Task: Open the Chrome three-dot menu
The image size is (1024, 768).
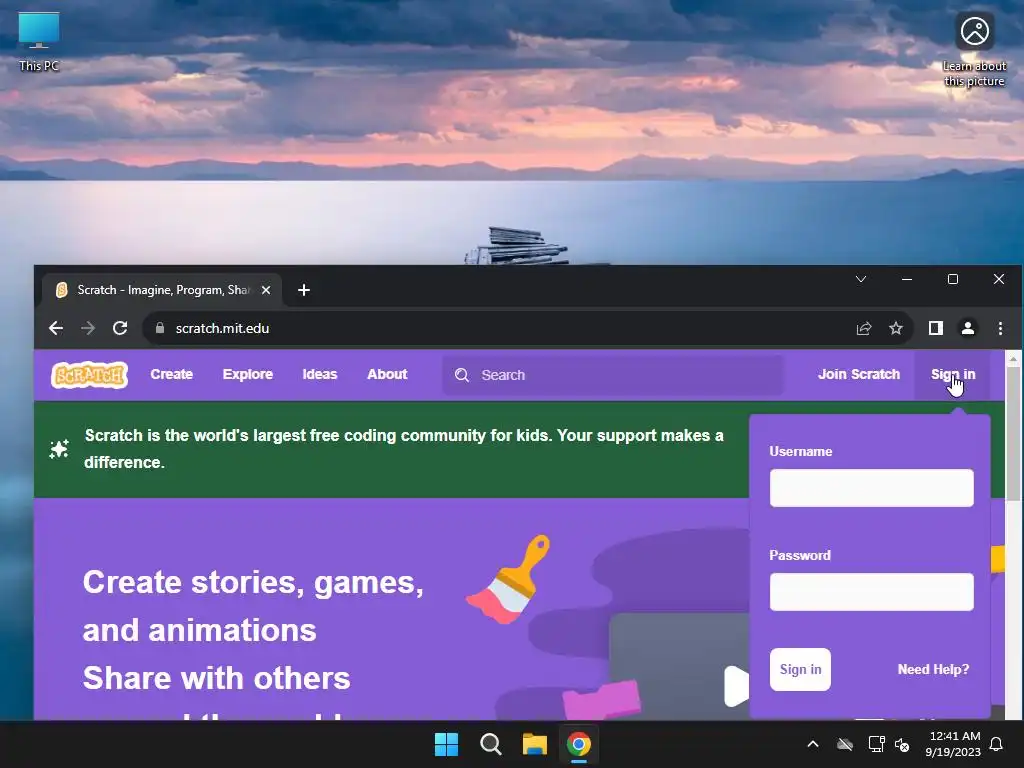Action: pos(1000,328)
